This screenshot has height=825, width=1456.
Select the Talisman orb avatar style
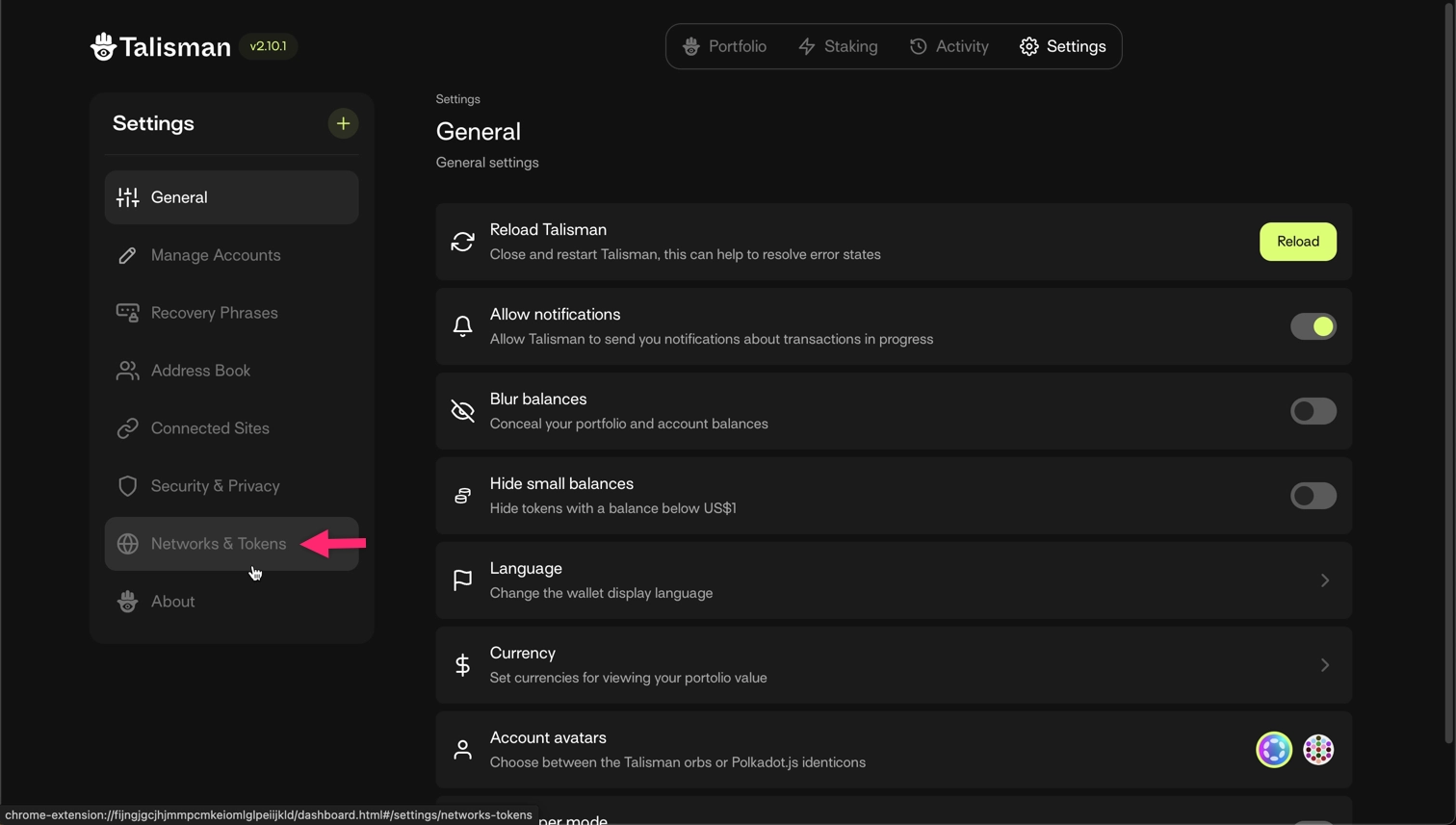click(1274, 750)
